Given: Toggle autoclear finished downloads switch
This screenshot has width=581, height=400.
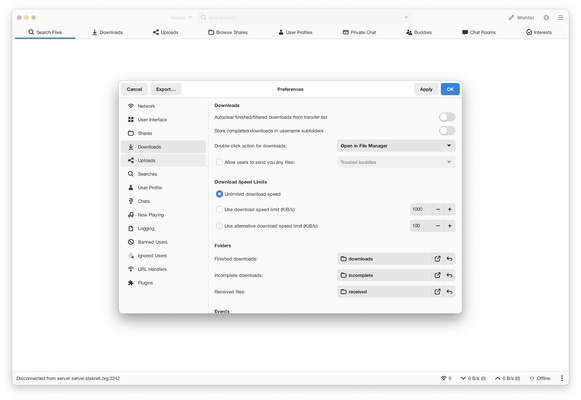Looking at the screenshot, I should click(x=447, y=117).
